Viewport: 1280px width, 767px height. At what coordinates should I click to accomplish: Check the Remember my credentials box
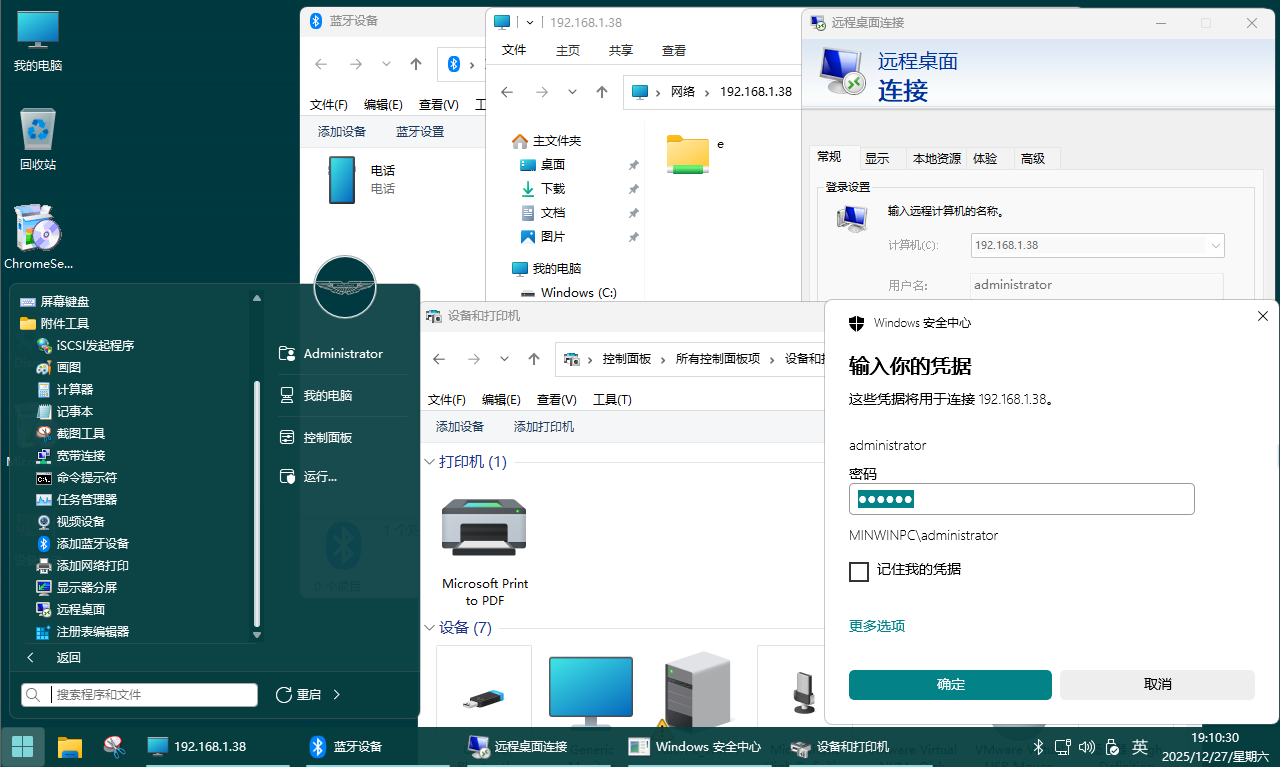858,571
